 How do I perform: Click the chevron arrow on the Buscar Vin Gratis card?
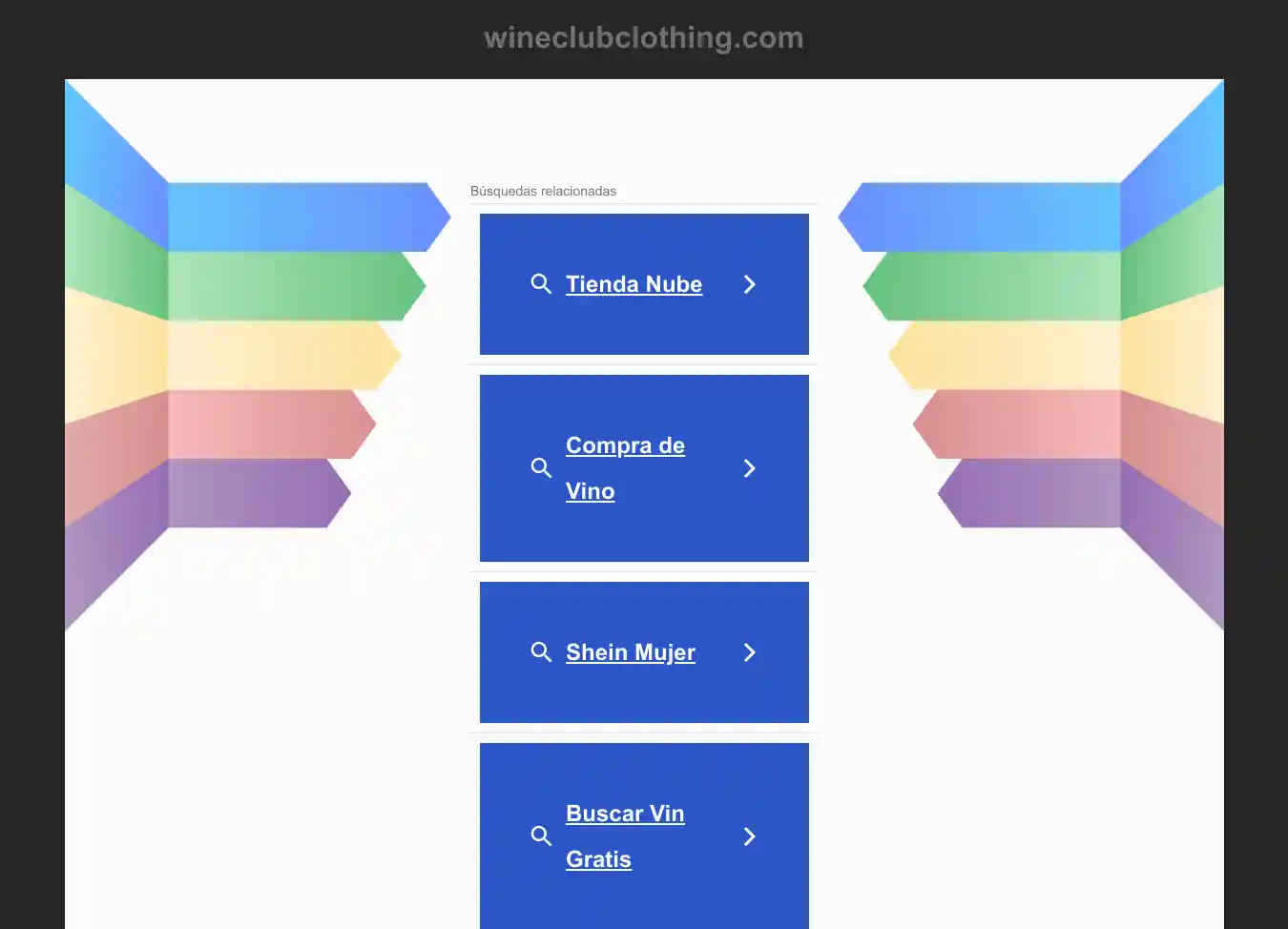coord(750,836)
